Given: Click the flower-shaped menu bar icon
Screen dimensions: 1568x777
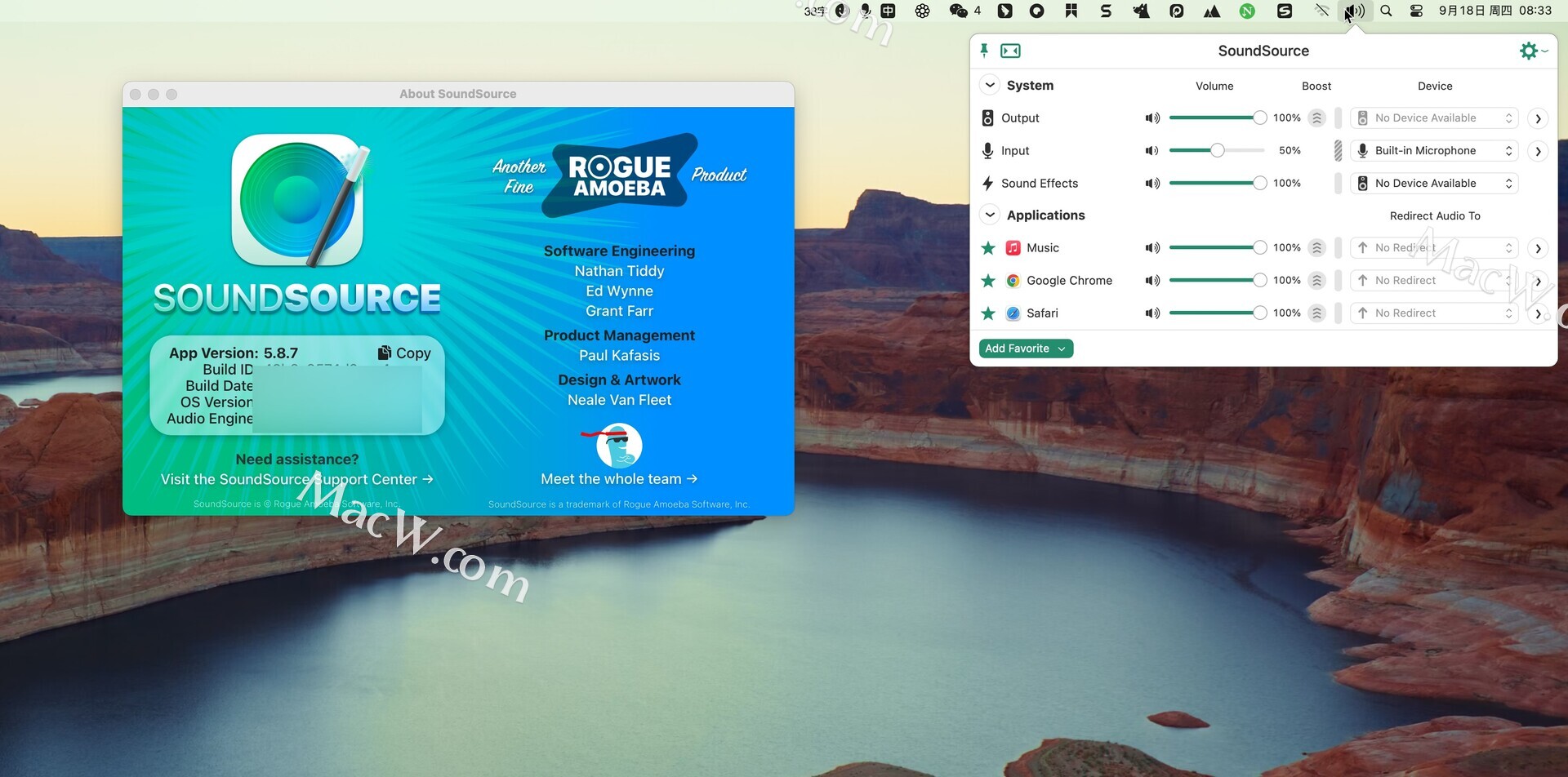Looking at the screenshot, I should click(922, 11).
